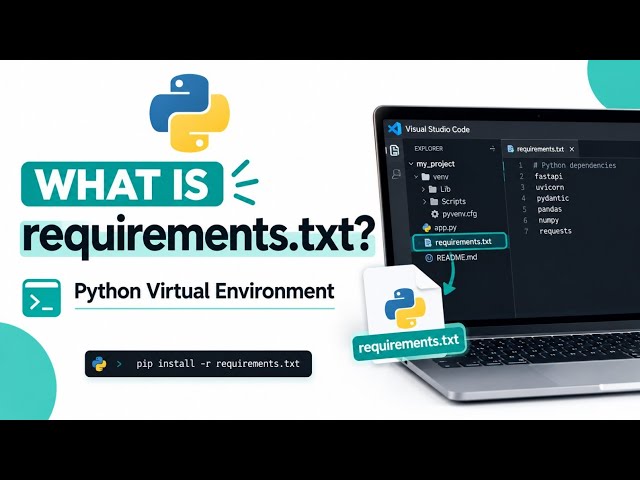The width and height of the screenshot is (640, 480).
Task: Click the teal terminal prompt icon
Action: pos(42,298)
